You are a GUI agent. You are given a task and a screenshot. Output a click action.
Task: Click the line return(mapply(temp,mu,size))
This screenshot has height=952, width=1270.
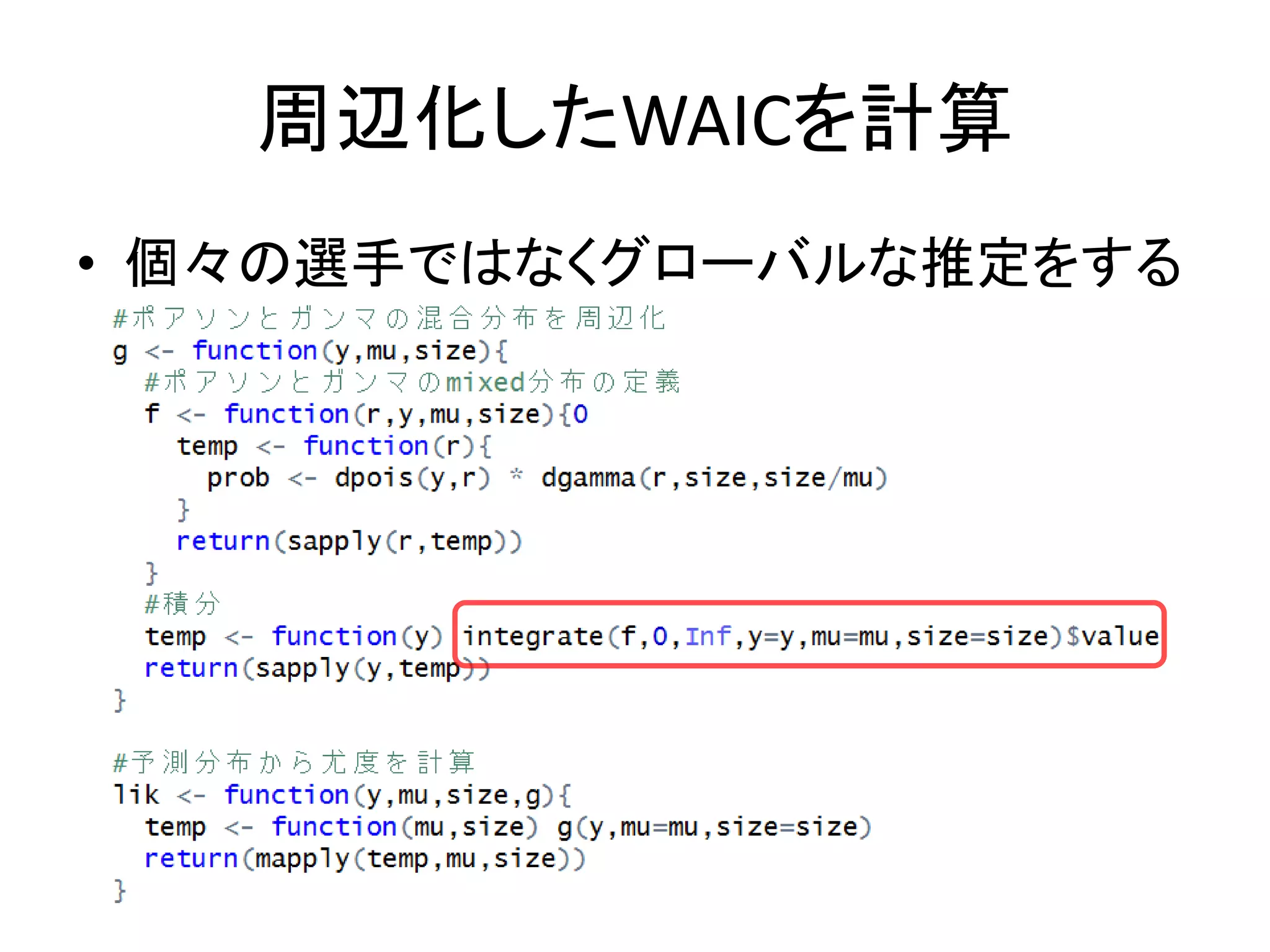point(365,859)
